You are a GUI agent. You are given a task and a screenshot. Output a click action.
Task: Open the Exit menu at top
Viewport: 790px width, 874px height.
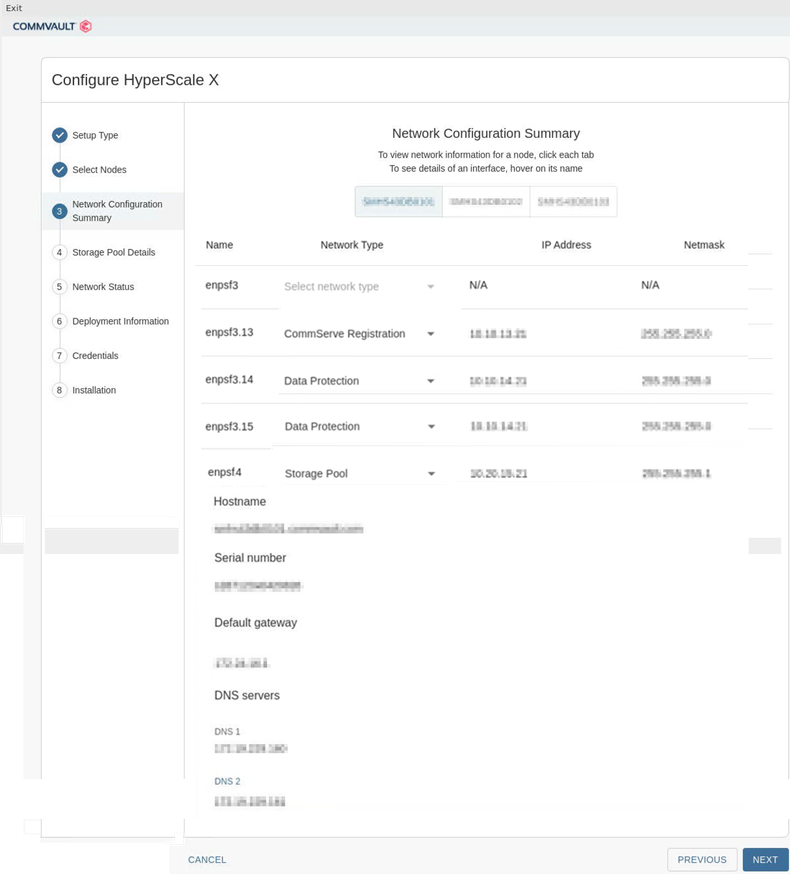pyautogui.click(x=14, y=8)
